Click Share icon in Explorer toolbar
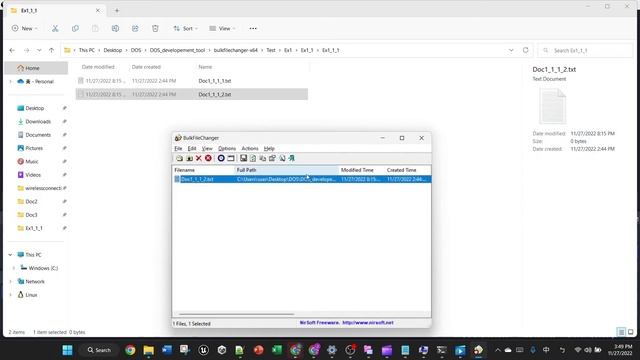640x360 pixels. pyautogui.click(x=135, y=29)
